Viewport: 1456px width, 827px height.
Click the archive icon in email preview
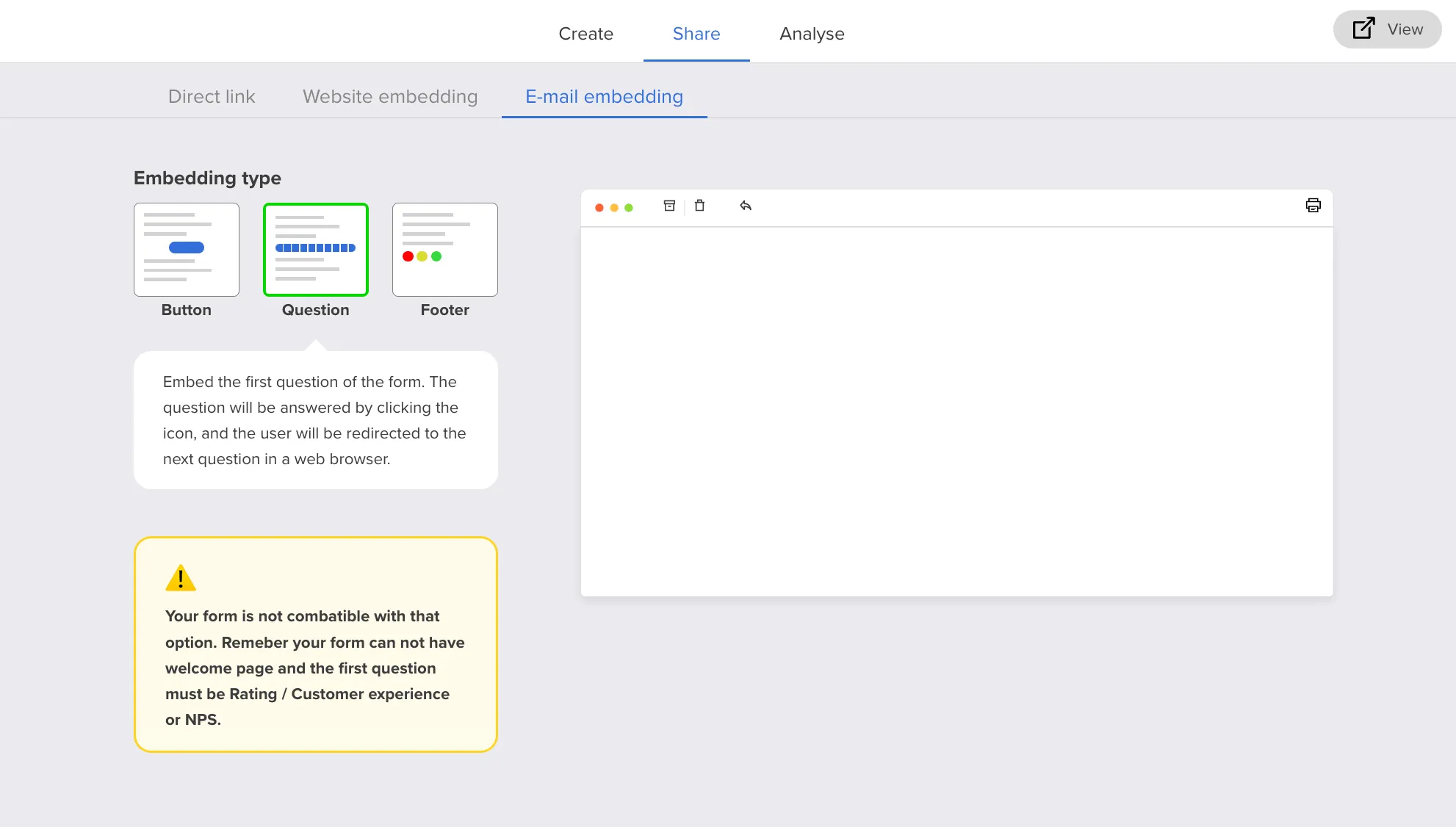coord(669,206)
